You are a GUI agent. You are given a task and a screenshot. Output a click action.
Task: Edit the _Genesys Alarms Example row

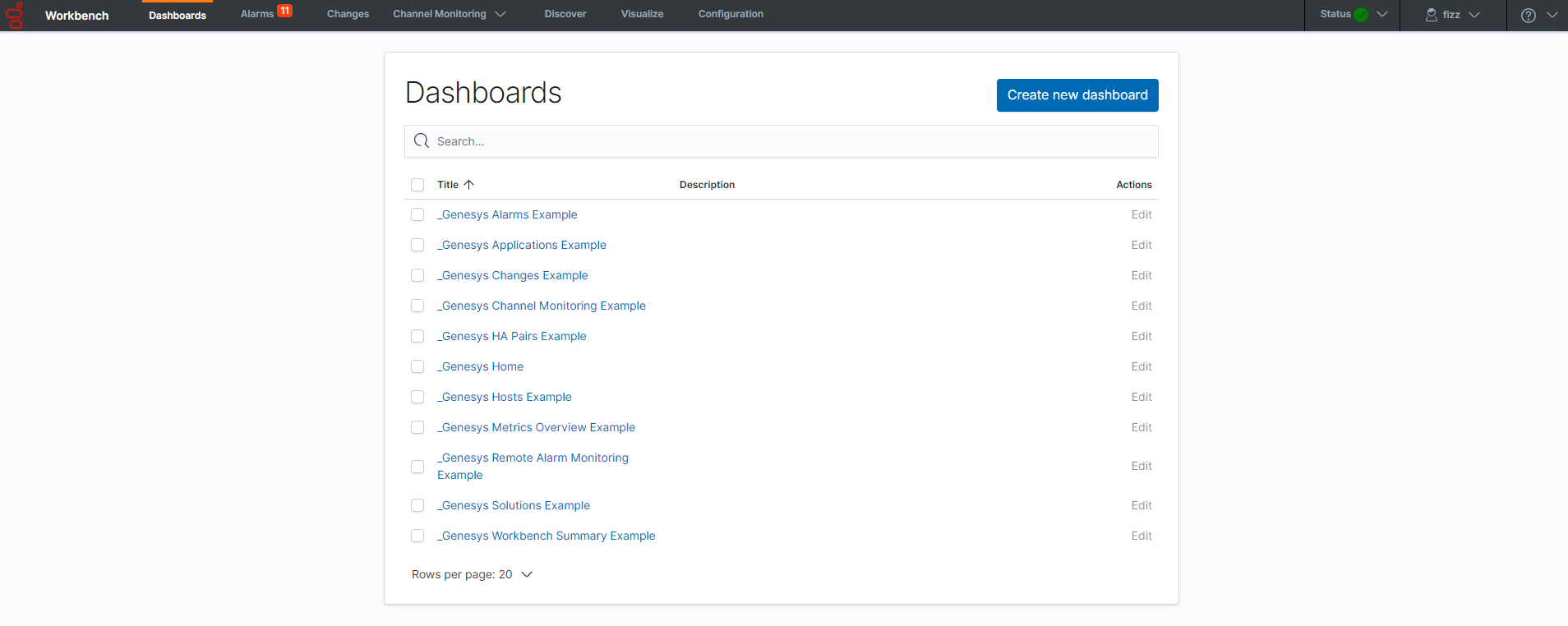pyautogui.click(x=1141, y=214)
